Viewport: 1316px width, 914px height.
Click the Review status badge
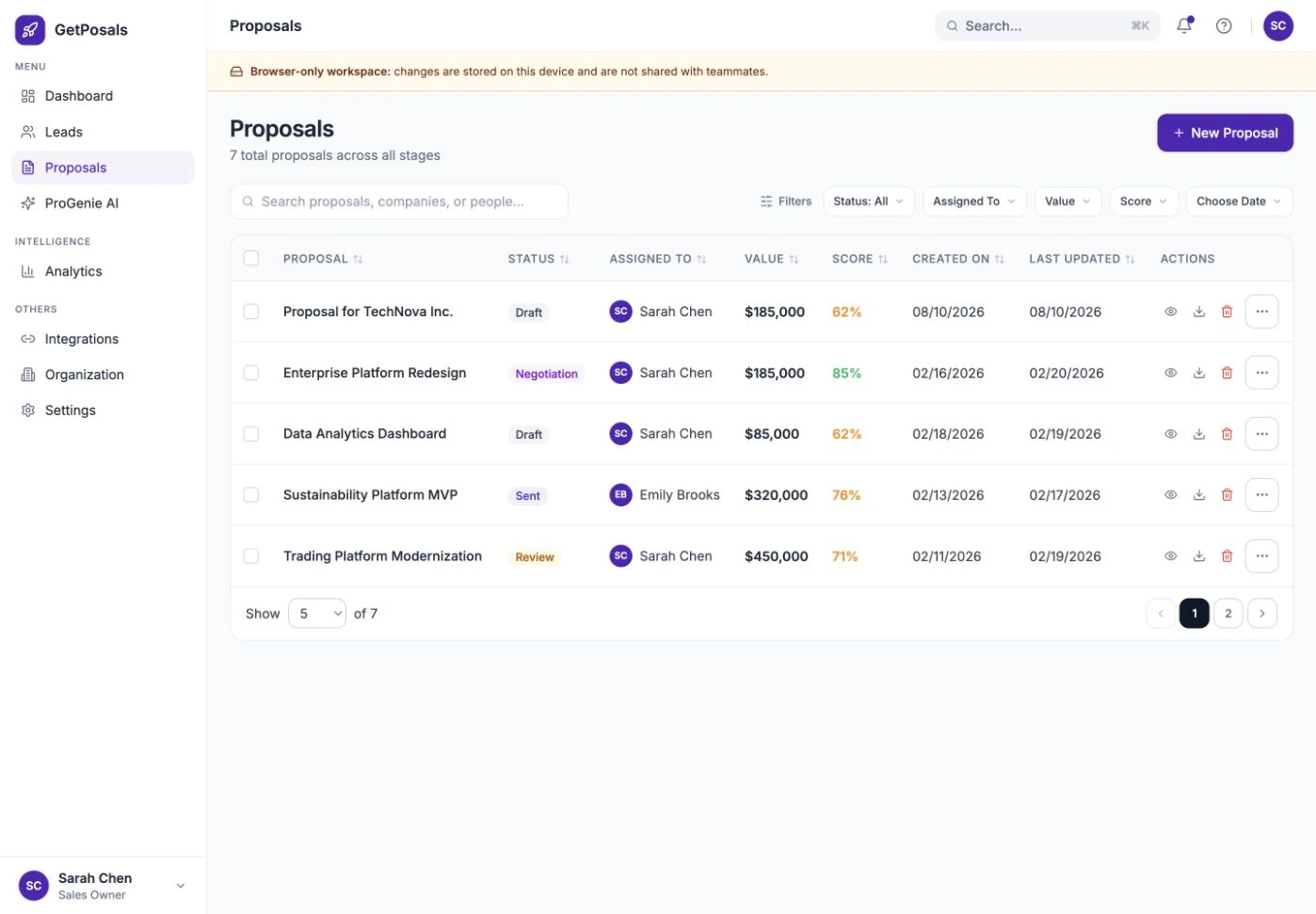pyautogui.click(x=534, y=557)
